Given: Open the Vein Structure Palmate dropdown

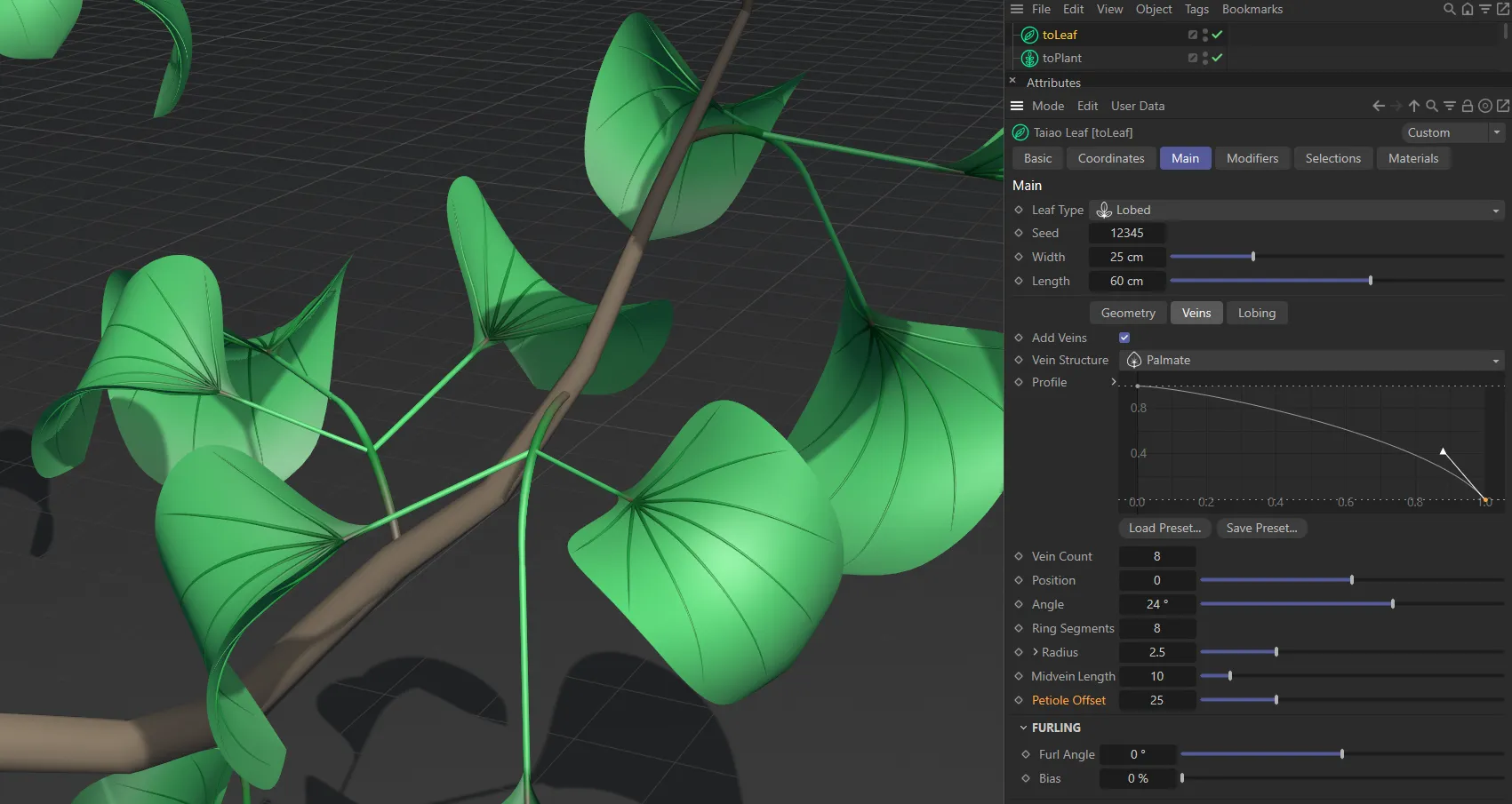Looking at the screenshot, I should (x=1496, y=360).
